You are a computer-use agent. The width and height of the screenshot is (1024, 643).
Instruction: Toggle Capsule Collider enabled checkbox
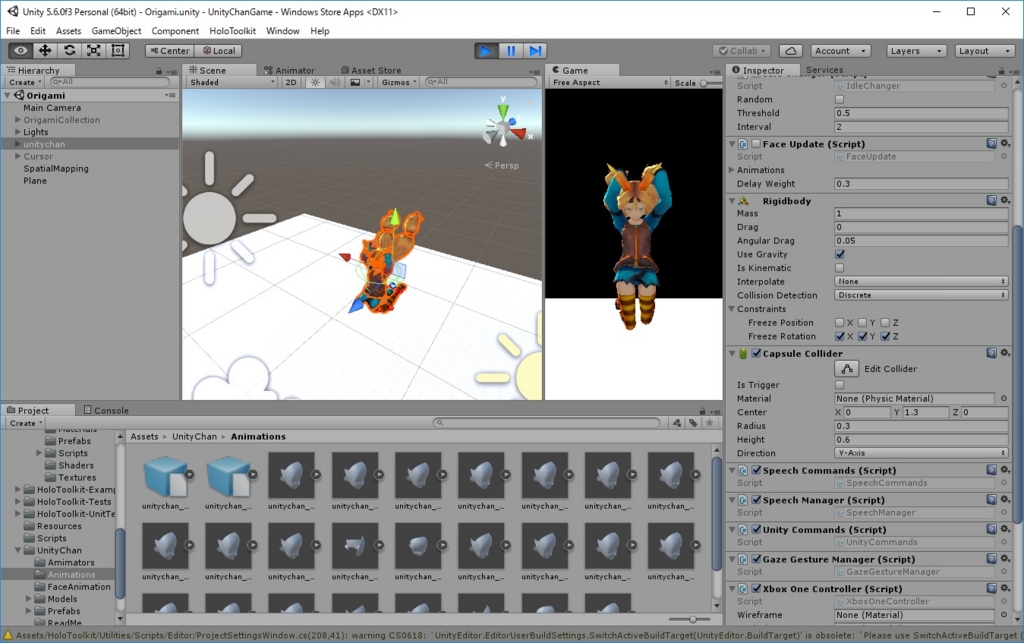point(756,353)
